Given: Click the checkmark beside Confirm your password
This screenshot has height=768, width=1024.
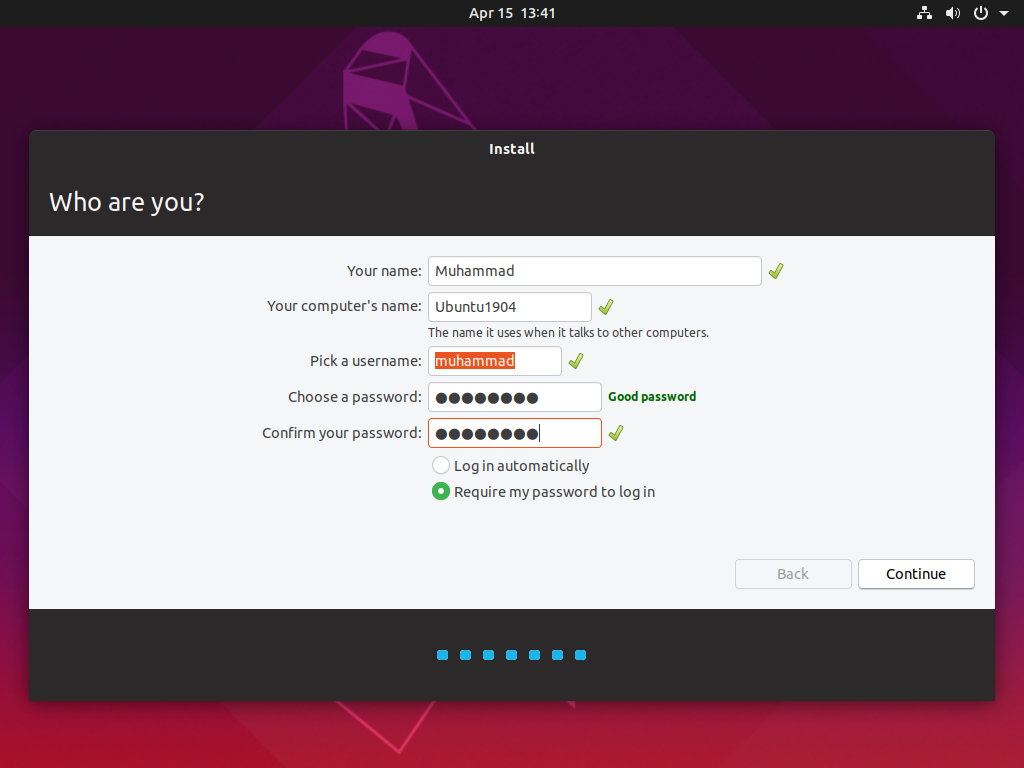Looking at the screenshot, I should point(616,433).
